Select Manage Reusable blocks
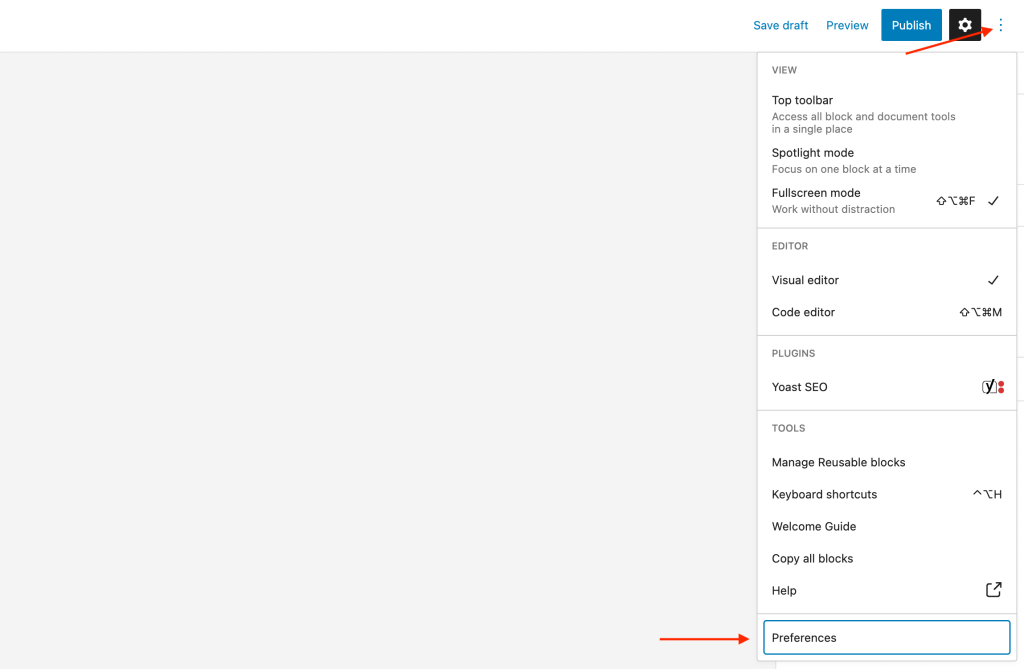Viewport: 1024px width, 669px height. click(838, 462)
